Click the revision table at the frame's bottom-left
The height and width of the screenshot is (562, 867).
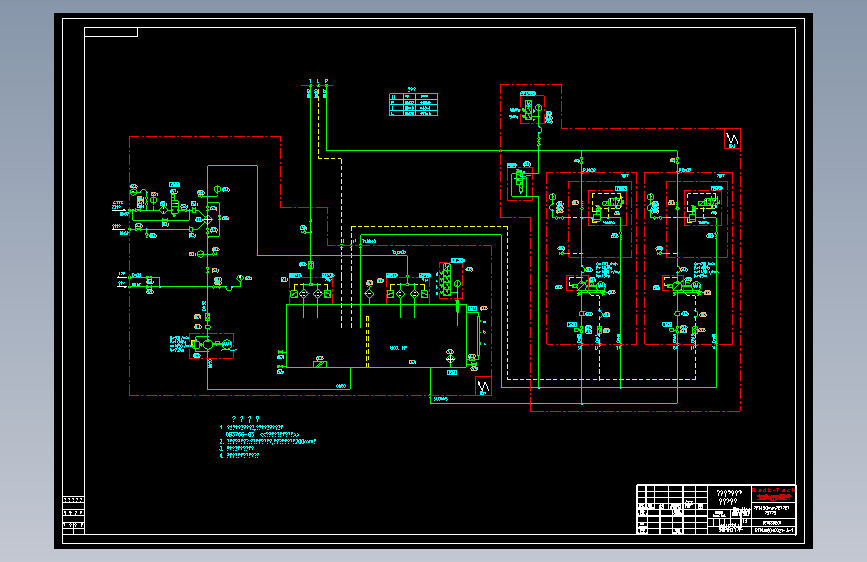coord(74,515)
